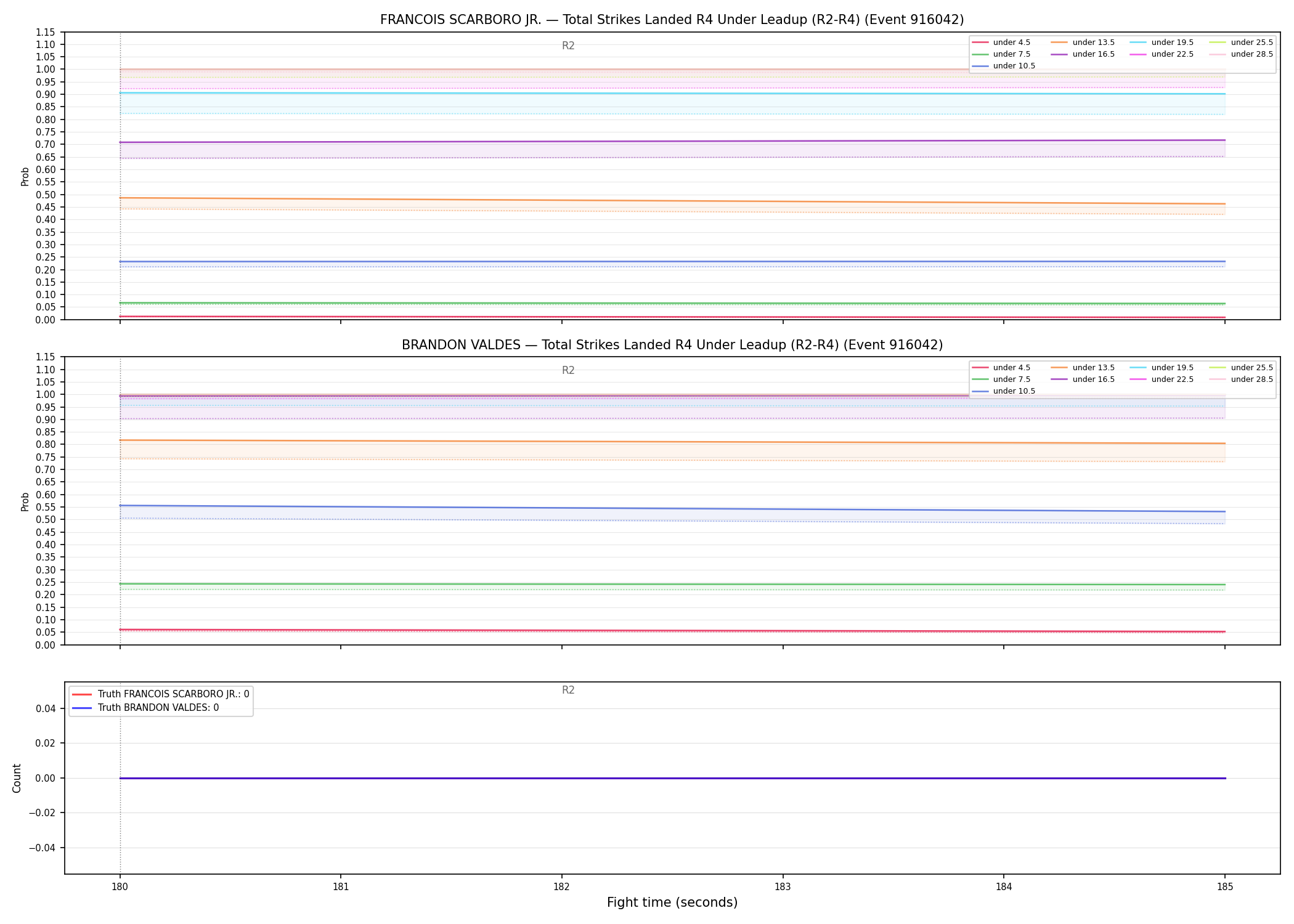The image size is (1294, 924).
Task: Click the x-axis tick label 180
Action: click(x=120, y=887)
